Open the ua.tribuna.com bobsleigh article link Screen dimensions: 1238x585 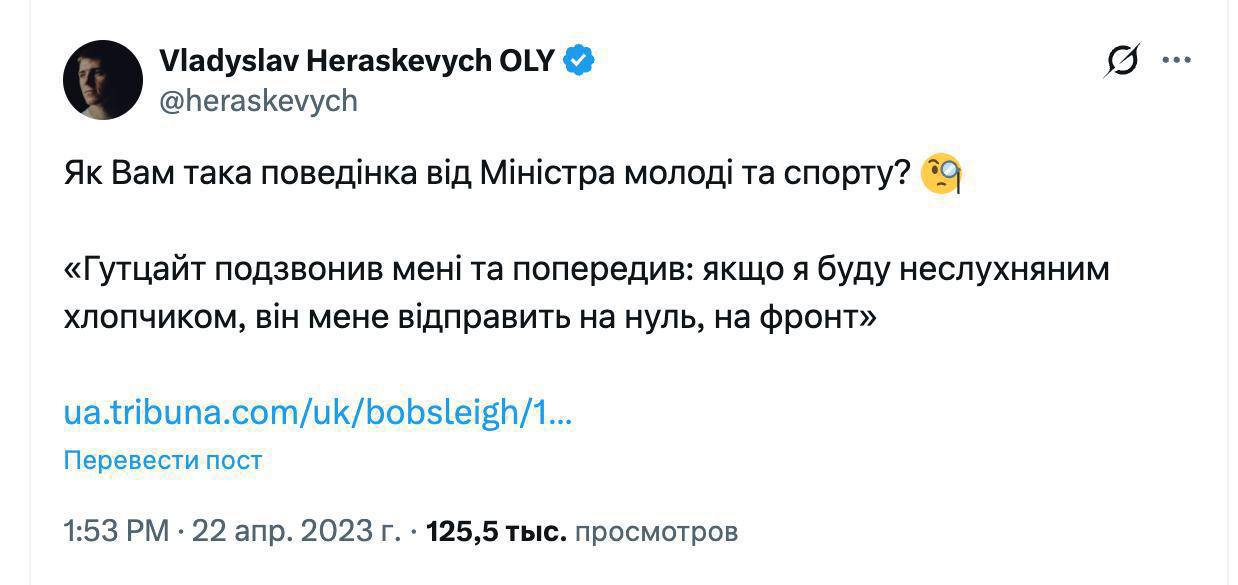click(317, 413)
